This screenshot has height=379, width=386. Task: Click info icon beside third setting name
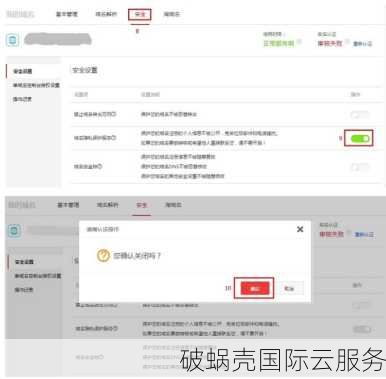coord(100,166)
